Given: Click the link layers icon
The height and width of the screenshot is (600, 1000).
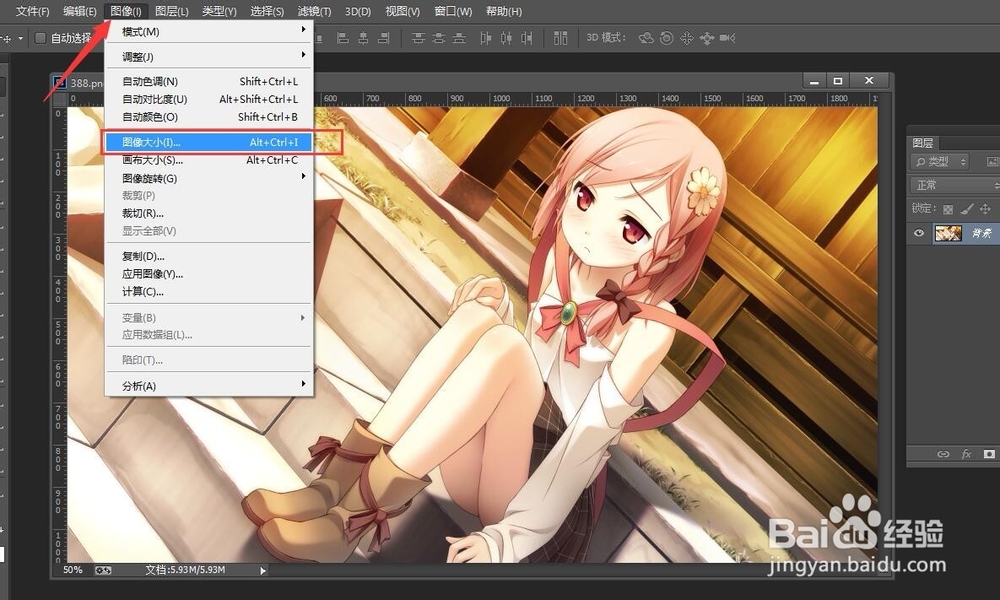Looking at the screenshot, I should point(943,454).
